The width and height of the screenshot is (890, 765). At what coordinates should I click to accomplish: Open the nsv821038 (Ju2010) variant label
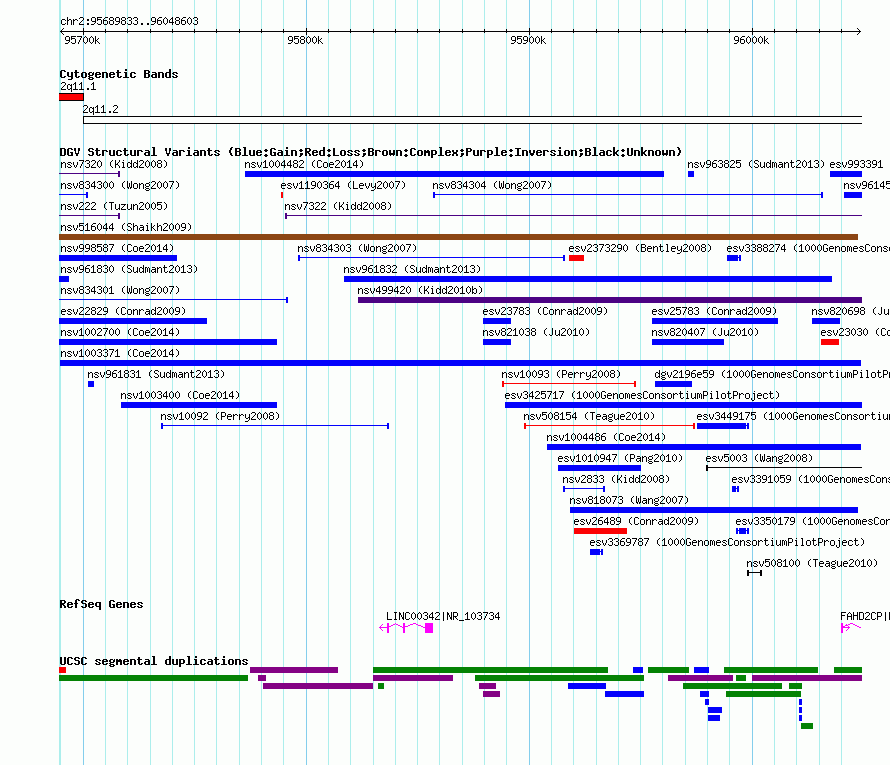(536, 332)
